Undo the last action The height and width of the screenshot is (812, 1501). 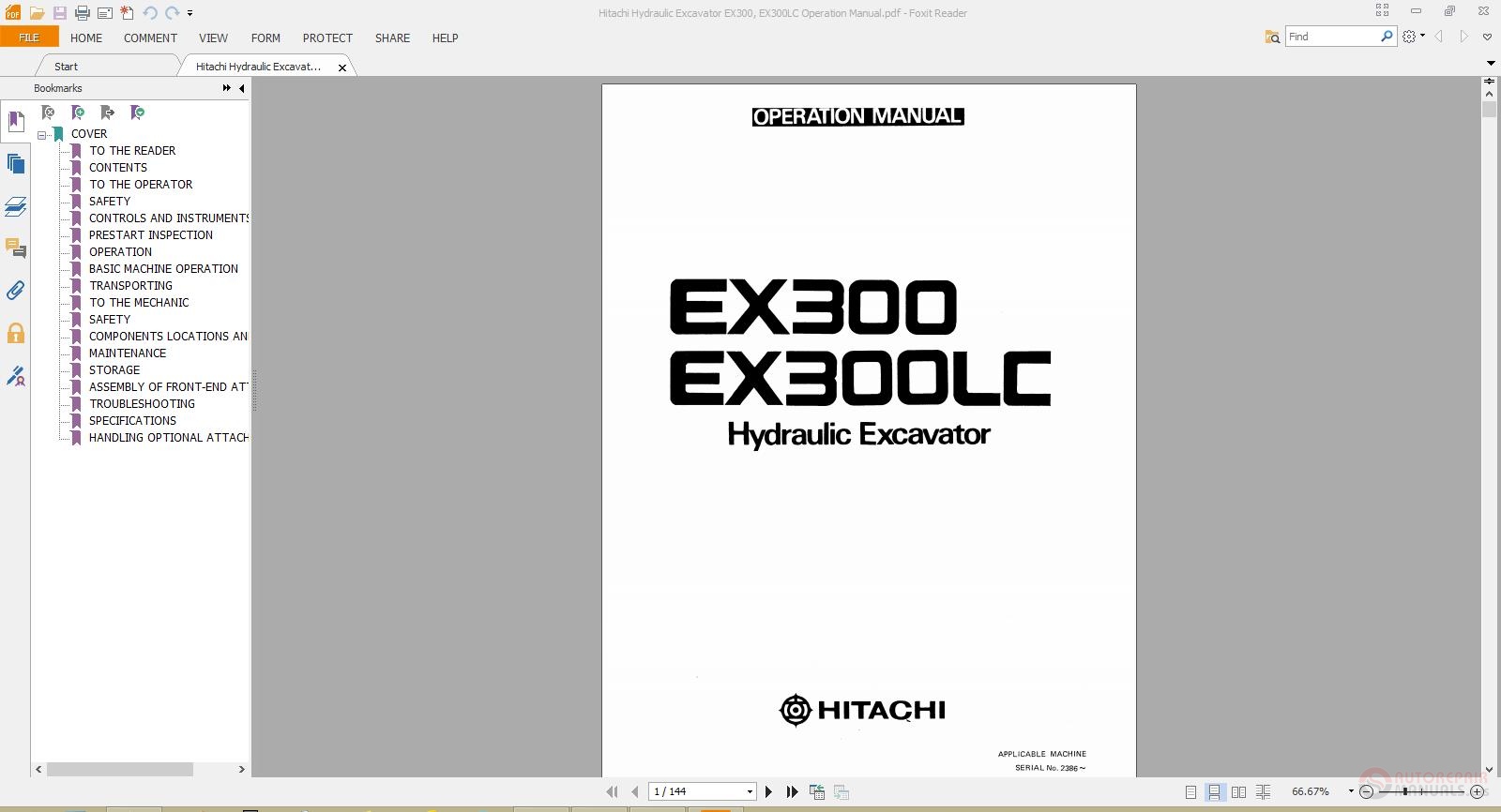(149, 13)
